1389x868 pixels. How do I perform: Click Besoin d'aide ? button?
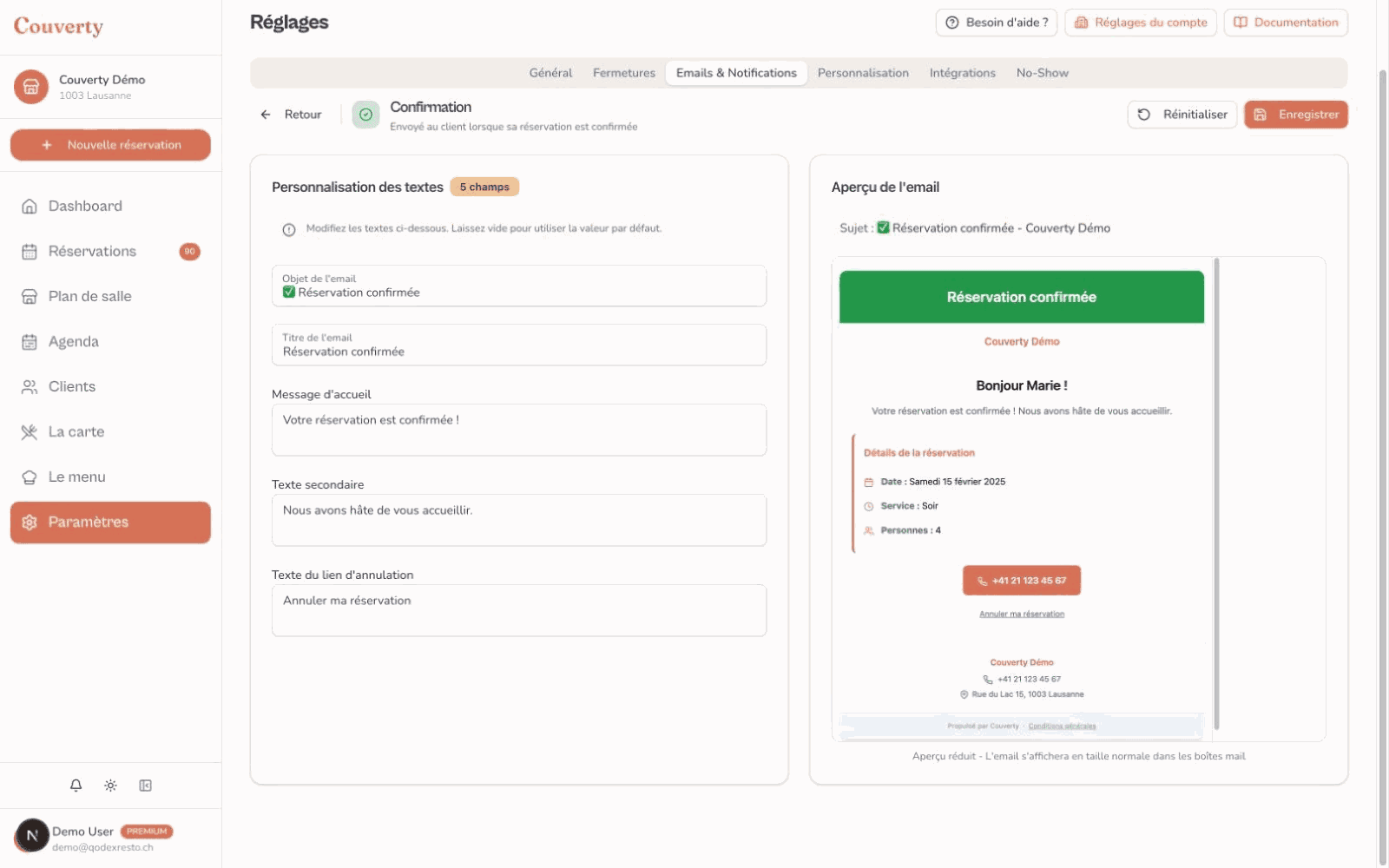(x=997, y=23)
